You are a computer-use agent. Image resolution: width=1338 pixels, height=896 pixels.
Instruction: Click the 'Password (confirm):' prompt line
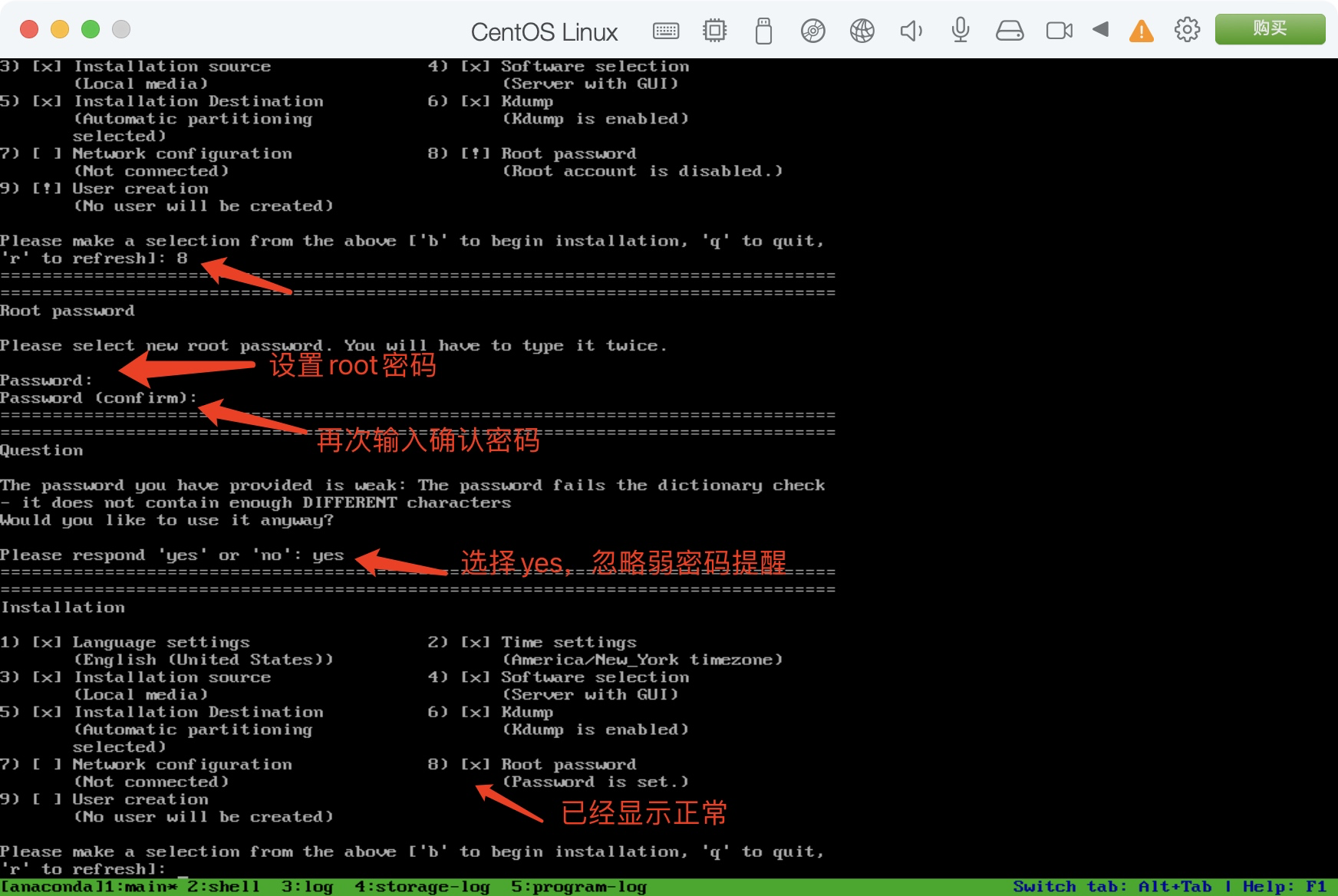[98, 398]
